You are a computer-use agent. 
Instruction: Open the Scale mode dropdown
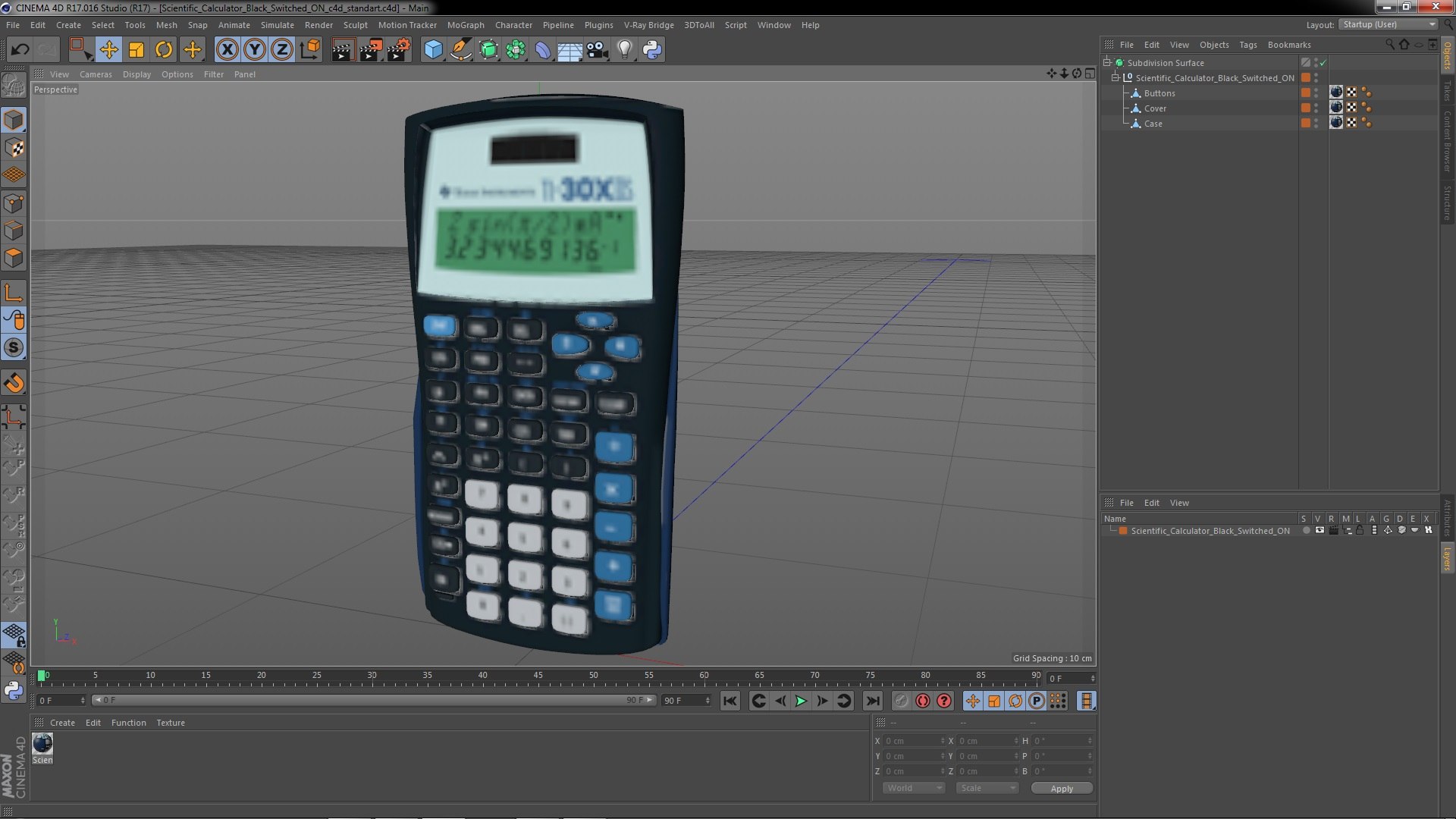[x=987, y=788]
